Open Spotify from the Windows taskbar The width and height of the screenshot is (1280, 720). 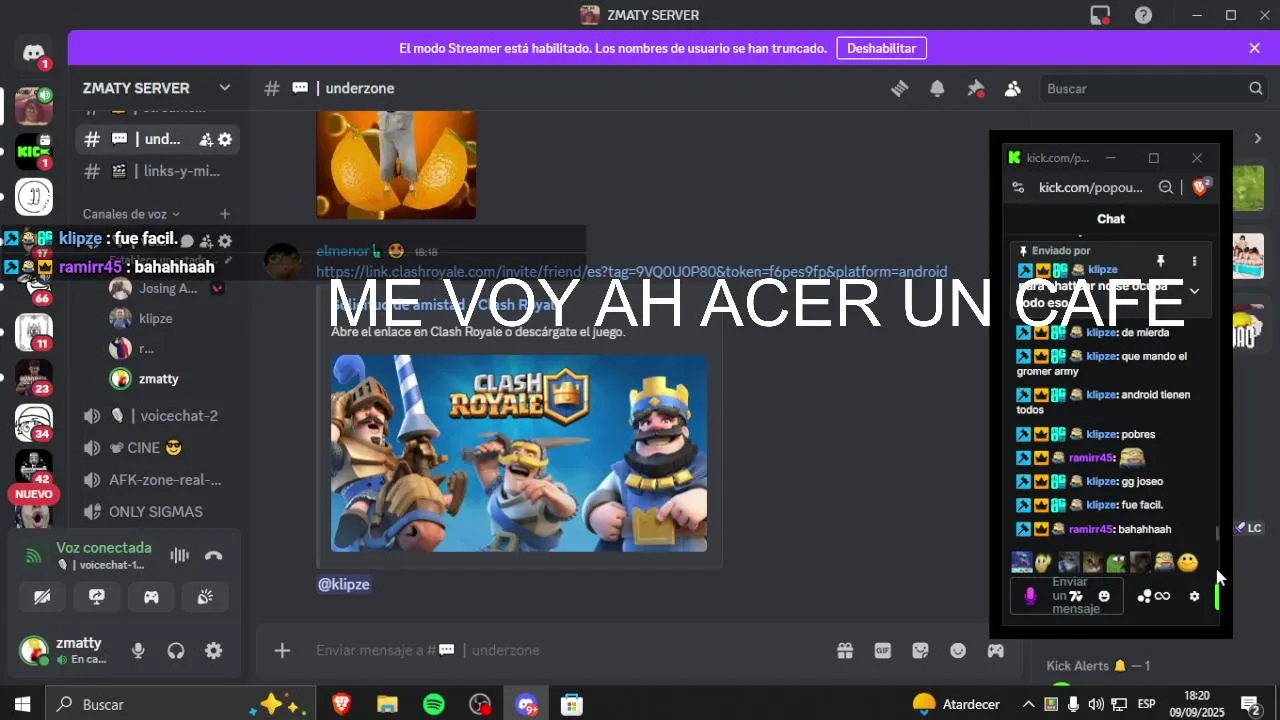[x=433, y=704]
